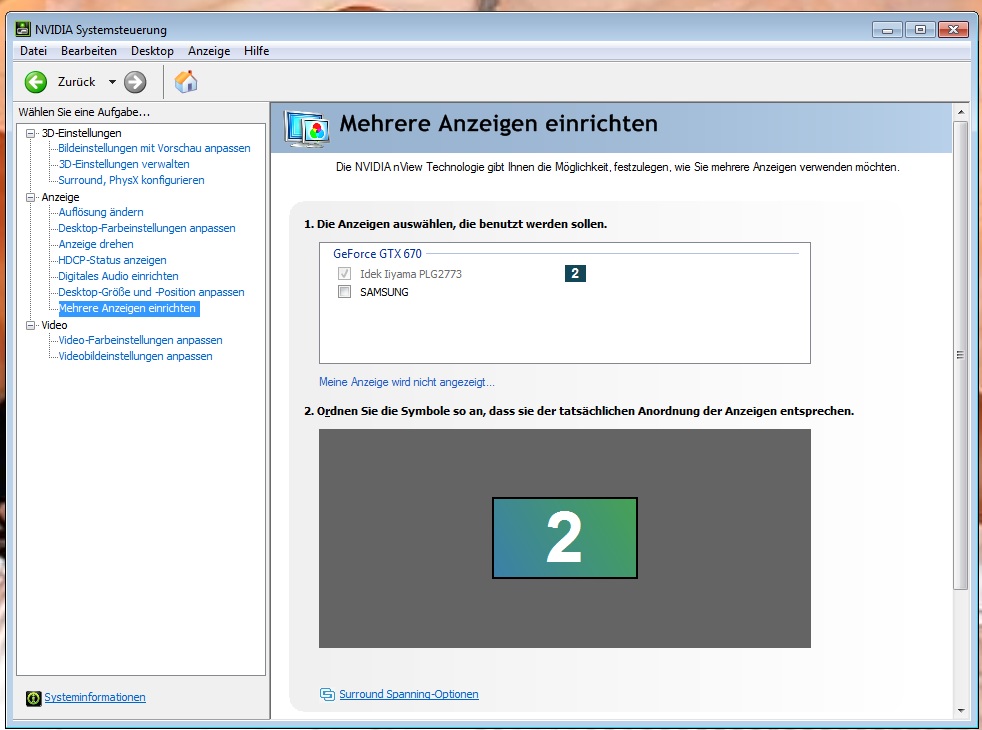The height and width of the screenshot is (730, 982).
Task: Click the green Zurück back arrow
Action: [36, 82]
